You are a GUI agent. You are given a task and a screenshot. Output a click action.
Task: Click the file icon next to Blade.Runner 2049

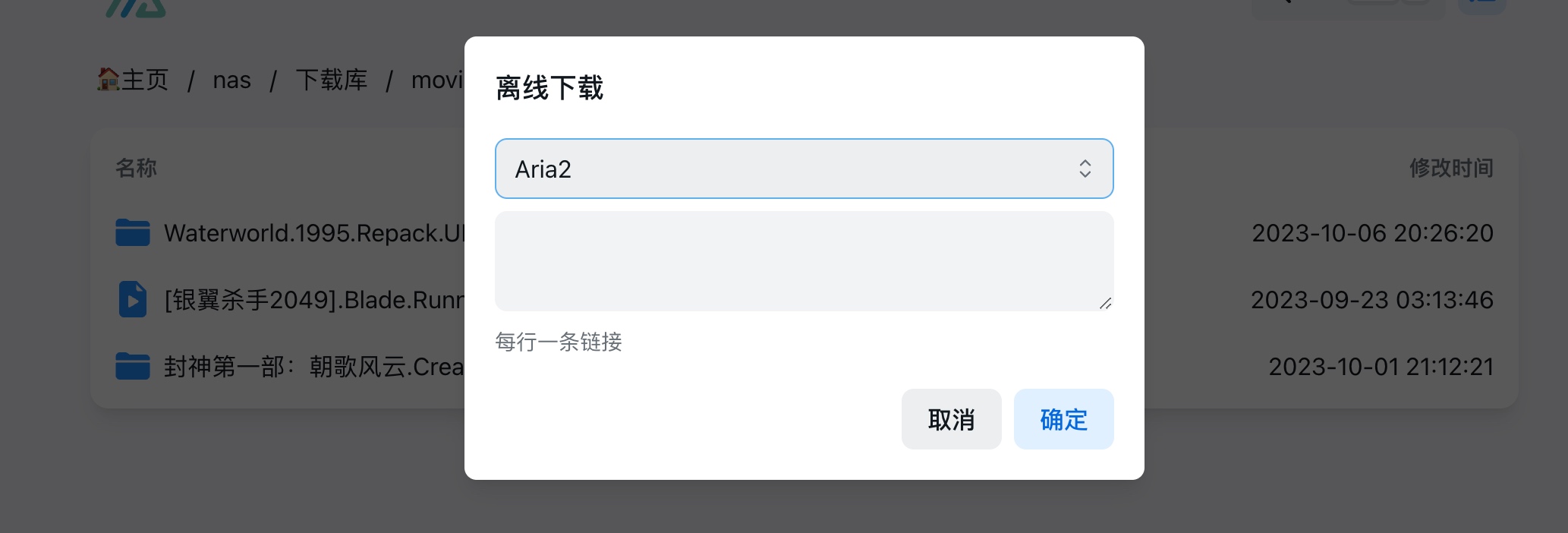(x=132, y=299)
